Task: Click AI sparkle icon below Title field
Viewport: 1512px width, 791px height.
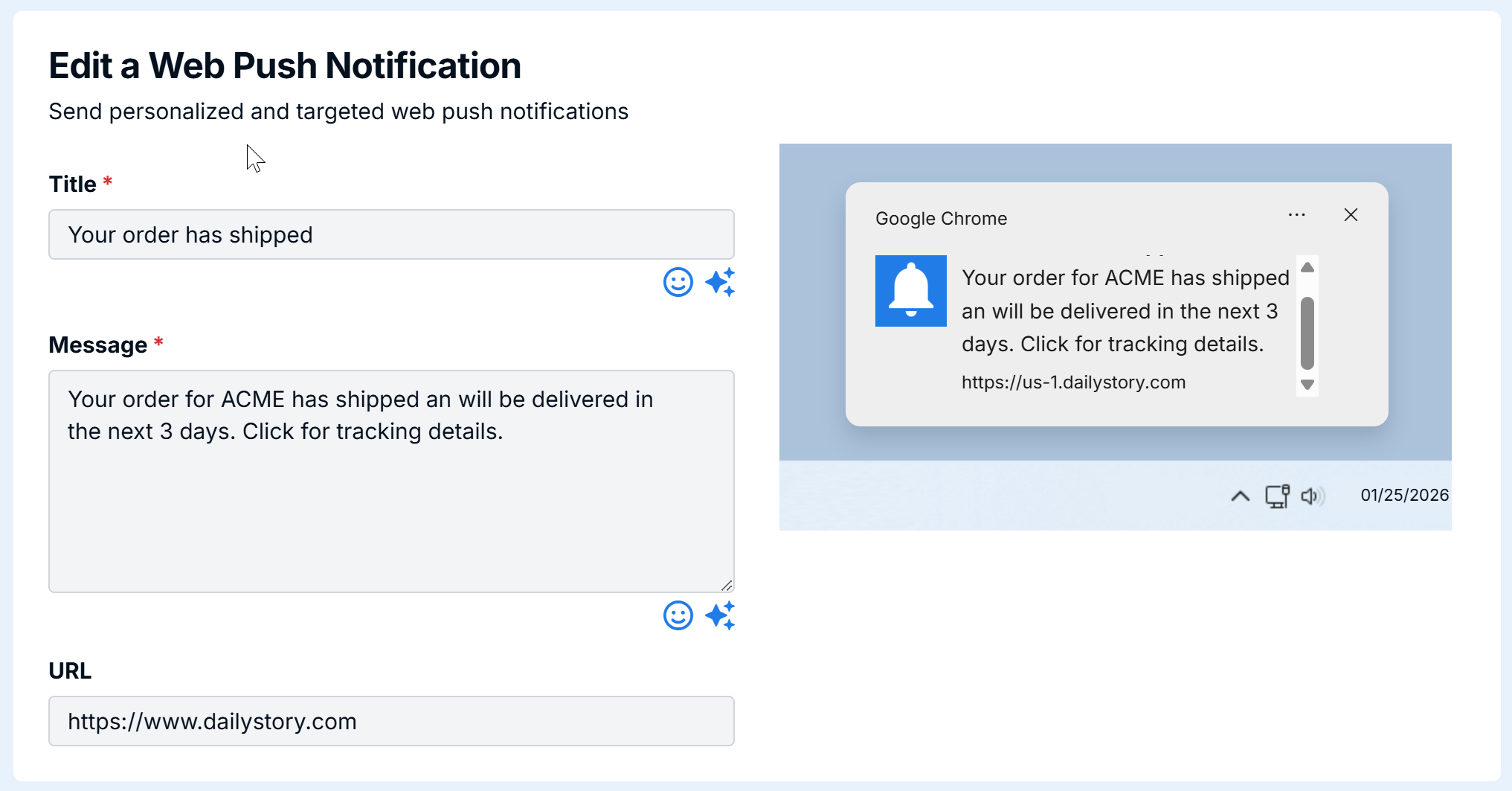Action: coord(720,283)
